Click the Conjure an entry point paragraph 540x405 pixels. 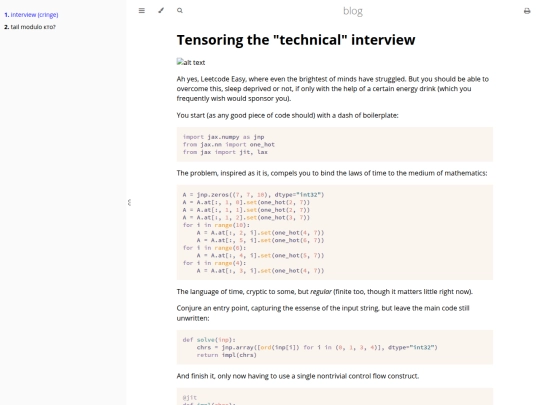coord(323,313)
